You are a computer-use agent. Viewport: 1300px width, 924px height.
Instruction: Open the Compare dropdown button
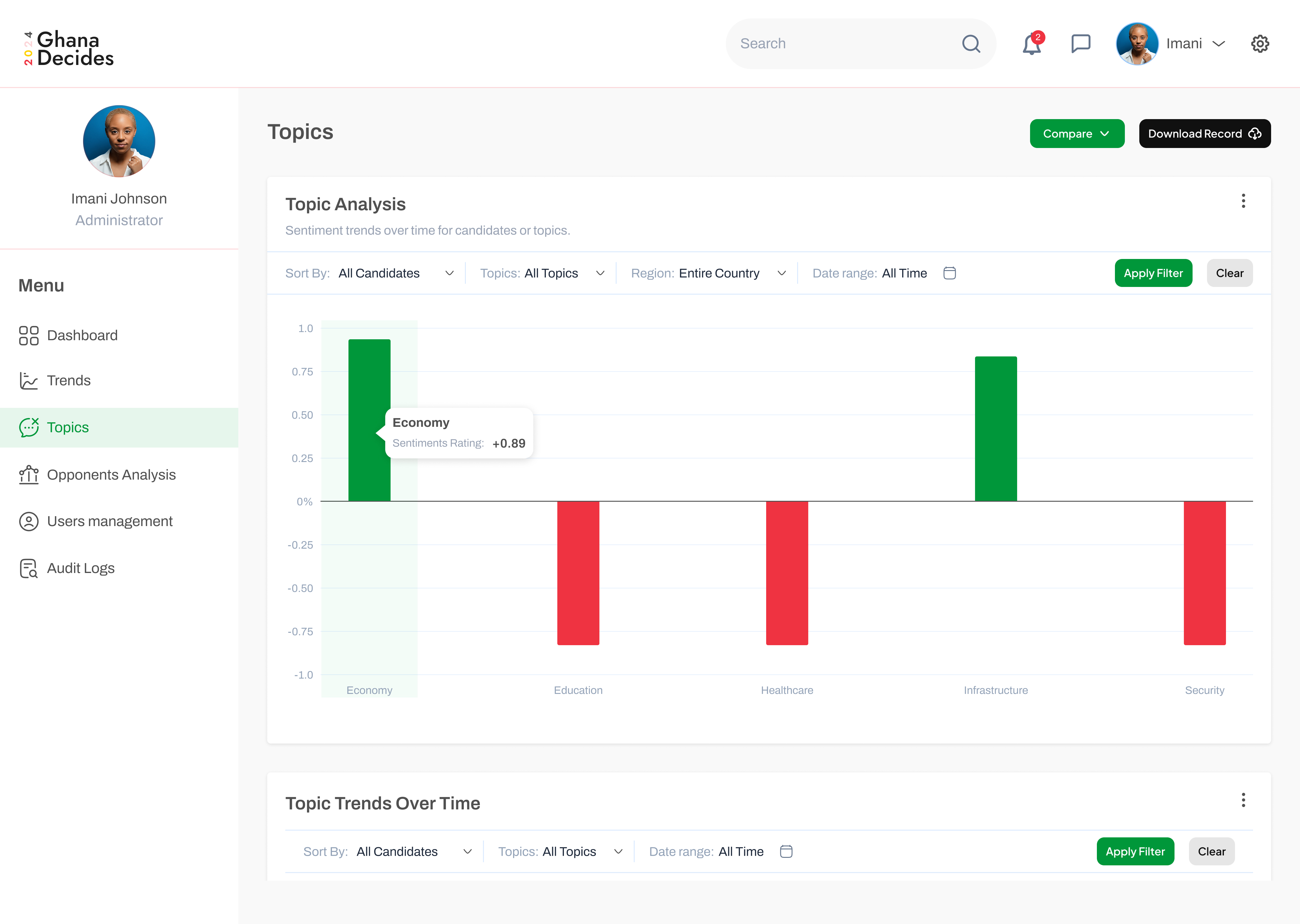[x=1076, y=134]
